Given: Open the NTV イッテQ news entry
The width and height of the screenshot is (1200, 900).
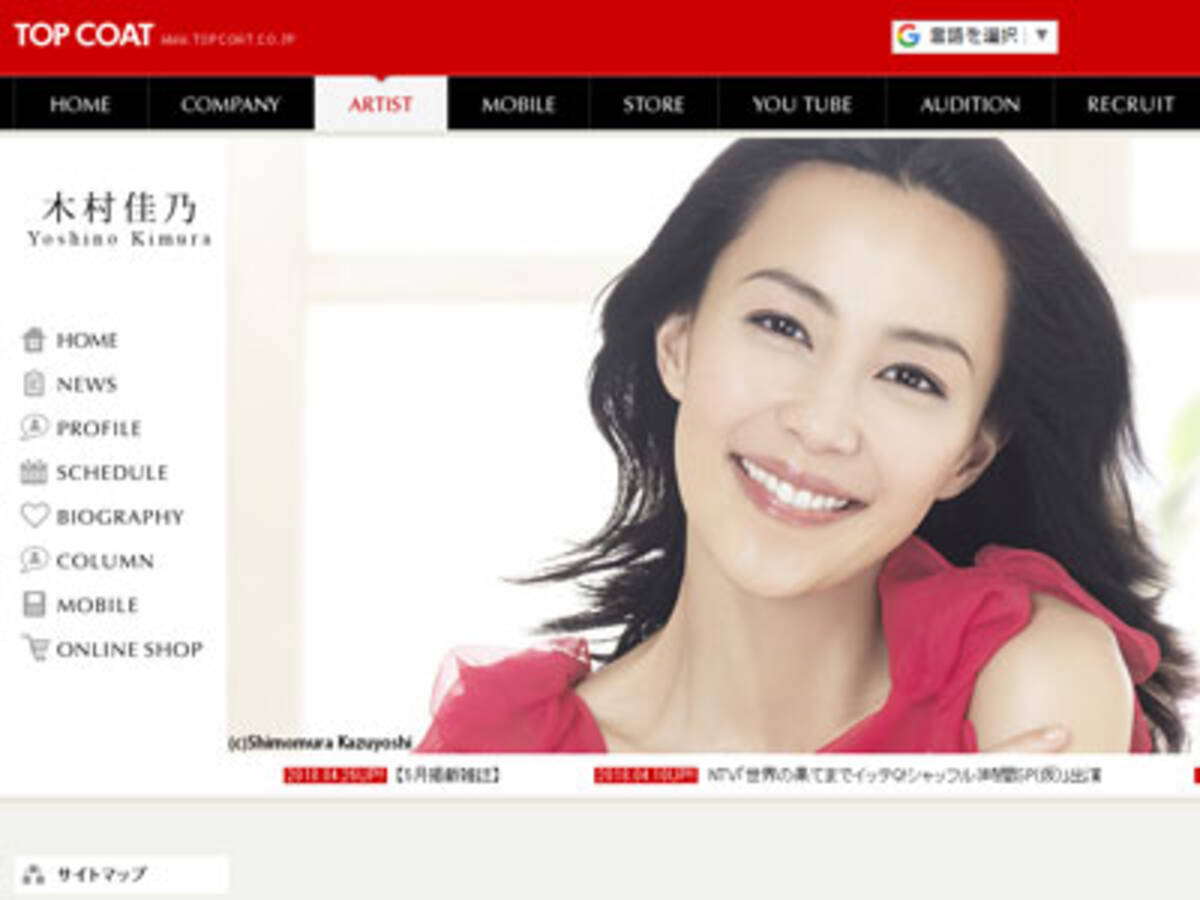Looking at the screenshot, I should click(x=830, y=773).
